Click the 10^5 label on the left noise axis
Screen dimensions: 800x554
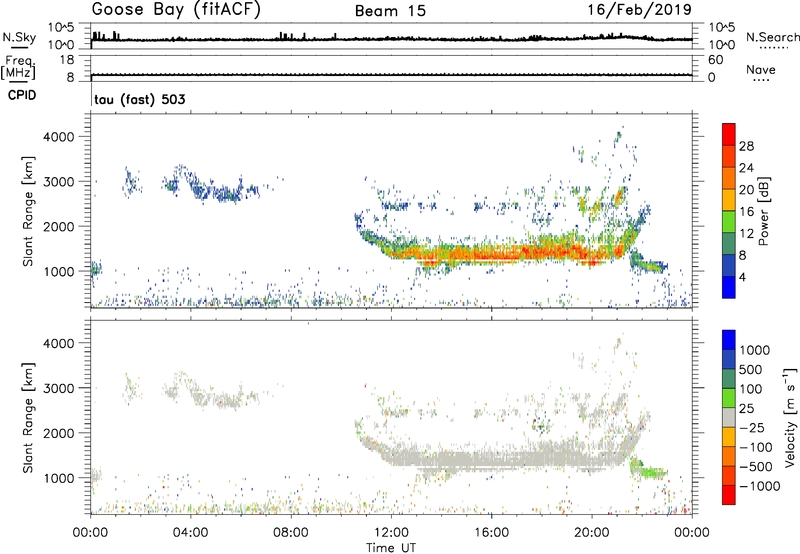click(61, 28)
